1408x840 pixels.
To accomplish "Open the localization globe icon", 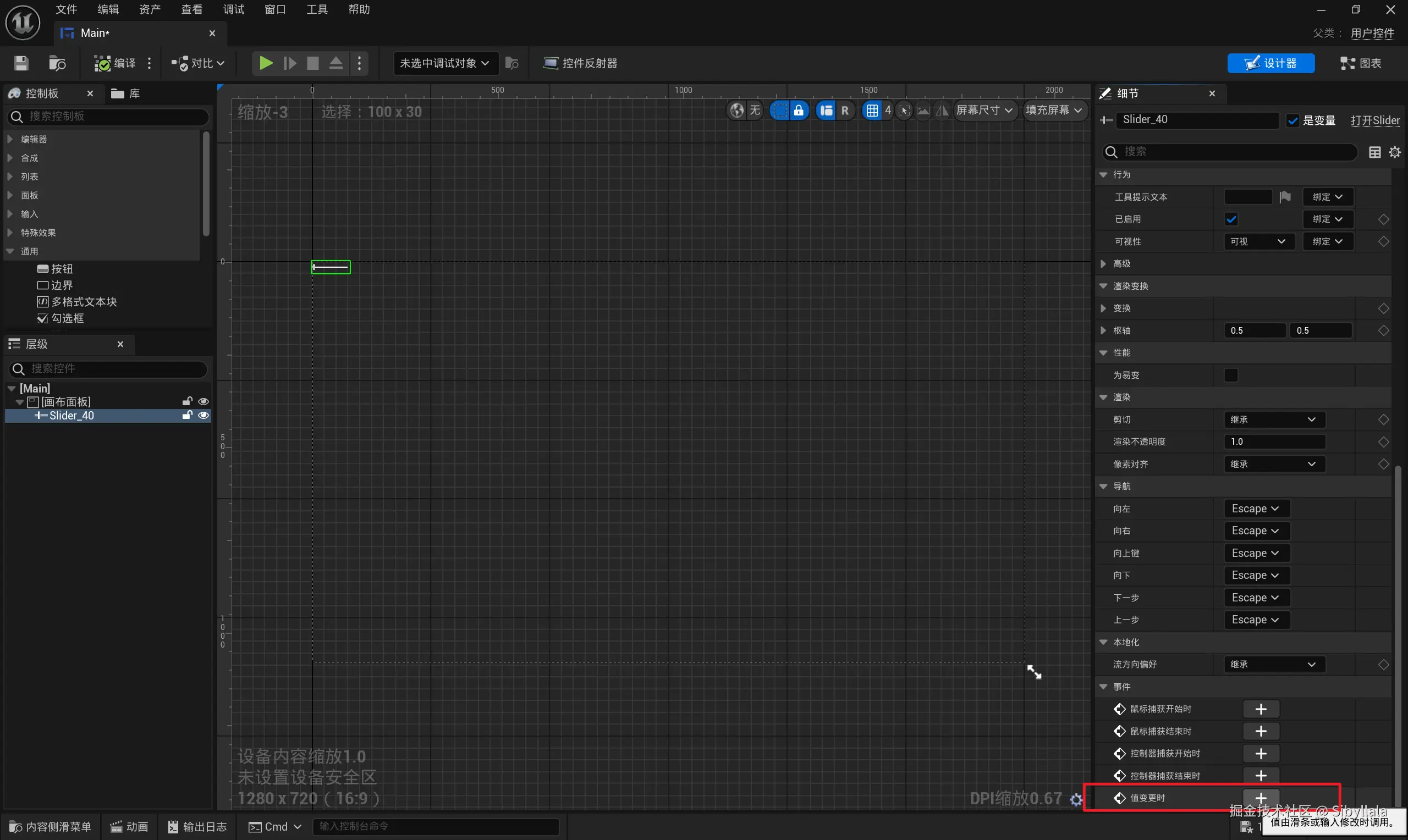I will click(736, 110).
